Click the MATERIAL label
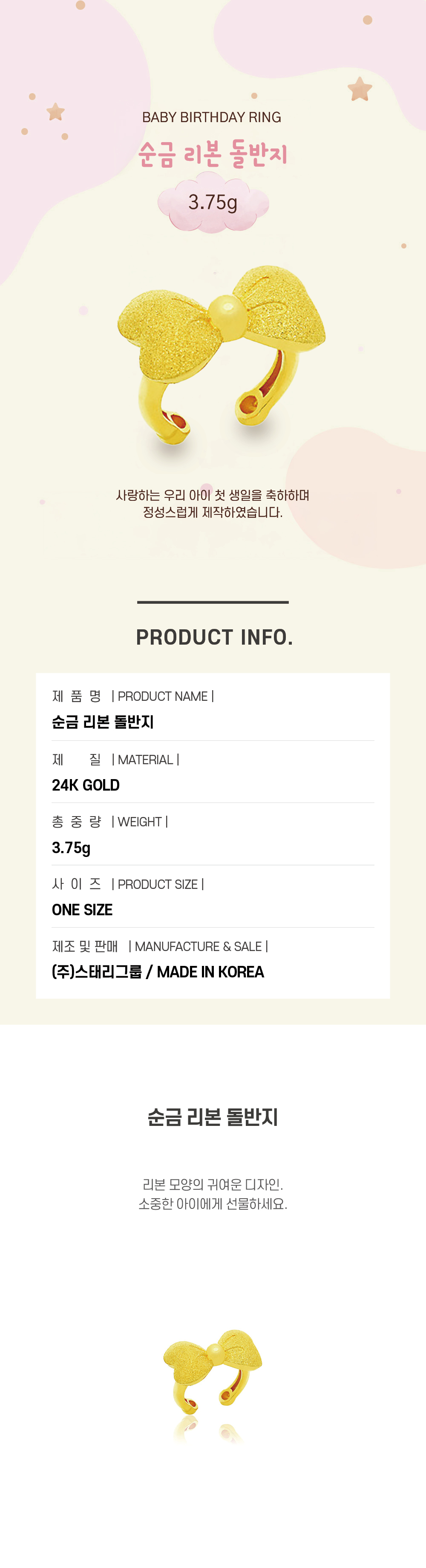The image size is (426, 1568). 145,760
